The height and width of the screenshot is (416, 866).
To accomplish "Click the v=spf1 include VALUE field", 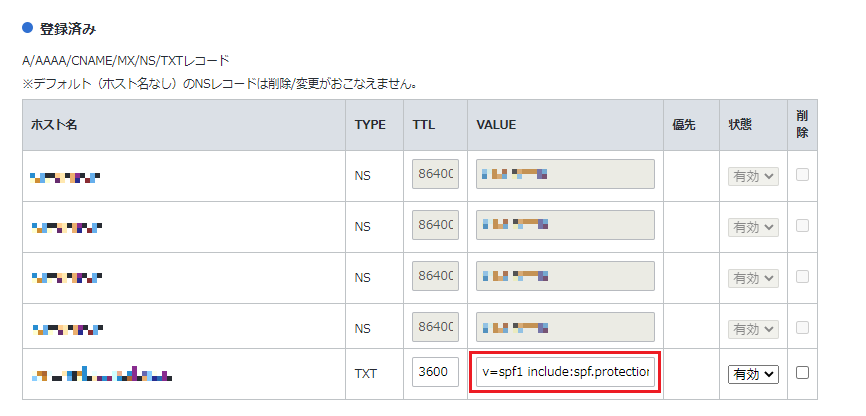I will point(566,373).
